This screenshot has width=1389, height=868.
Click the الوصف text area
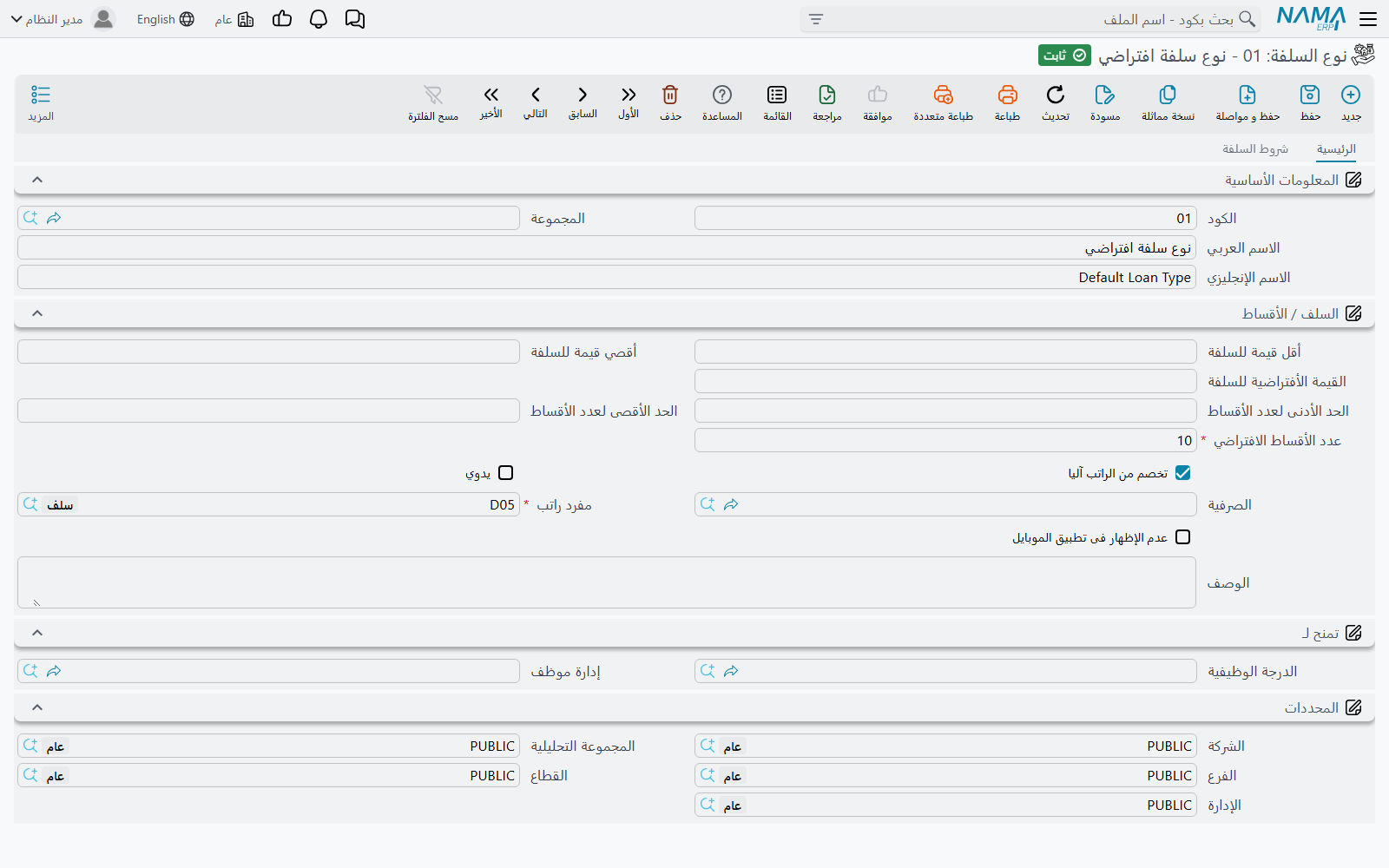point(607,582)
